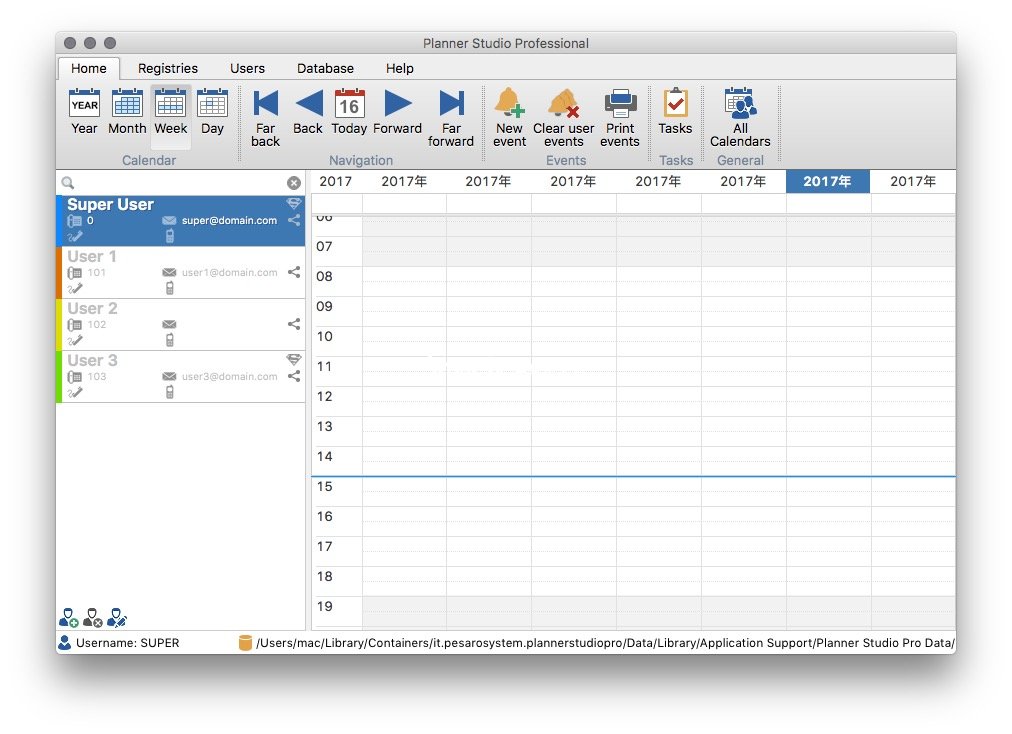Go back one period with Back arrow

(x=308, y=111)
